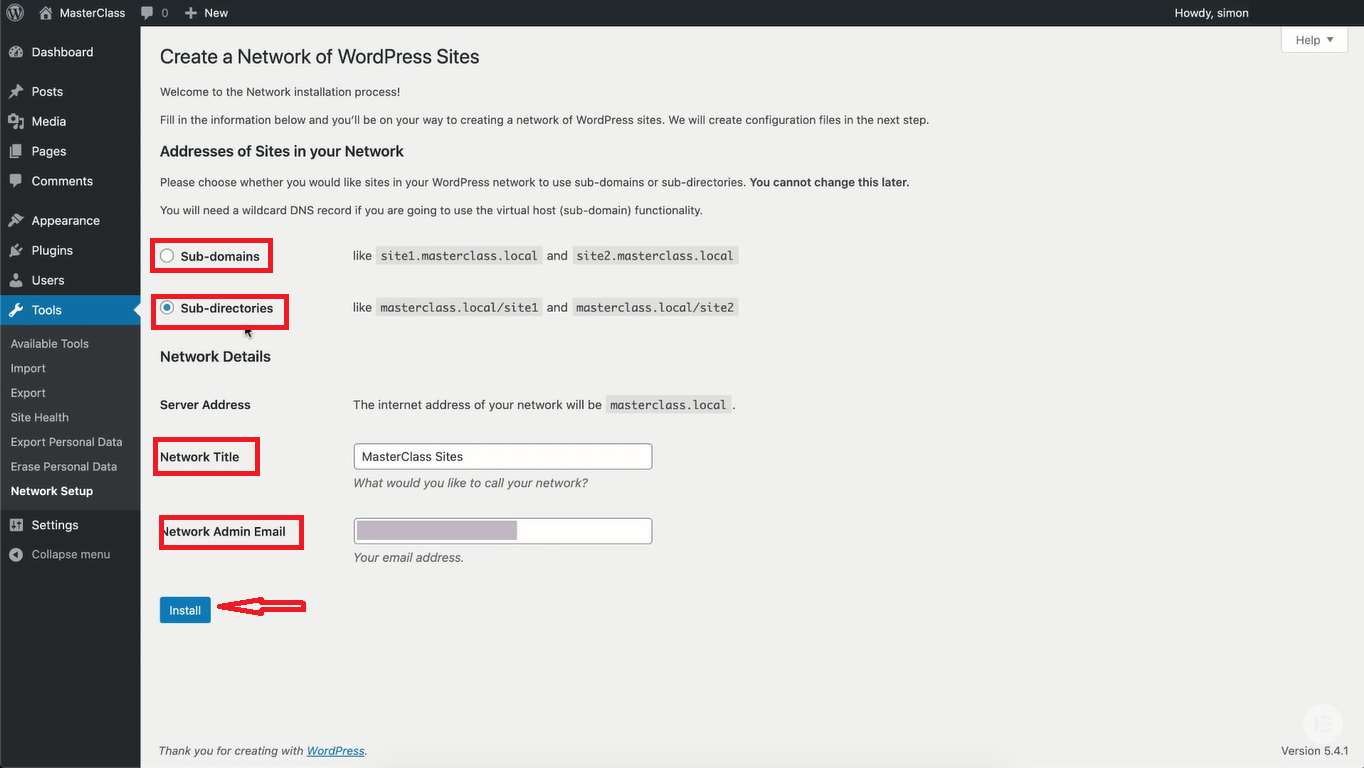Click the masterclass.local/site2 example code

[x=655, y=308]
